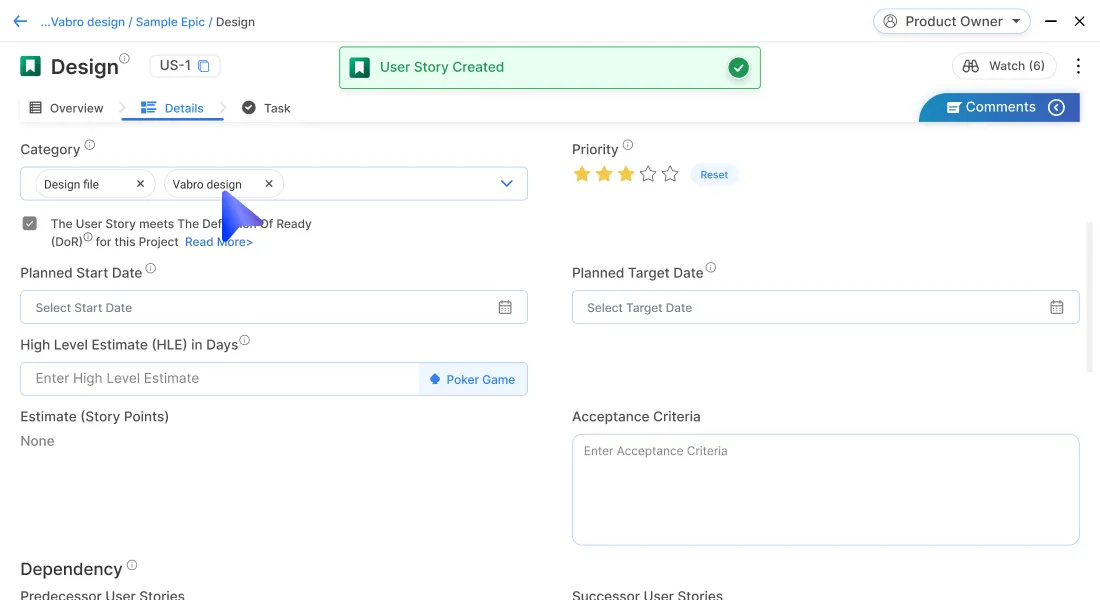
Task: Dismiss the User Story Created notification checkmark
Action: coord(738,68)
